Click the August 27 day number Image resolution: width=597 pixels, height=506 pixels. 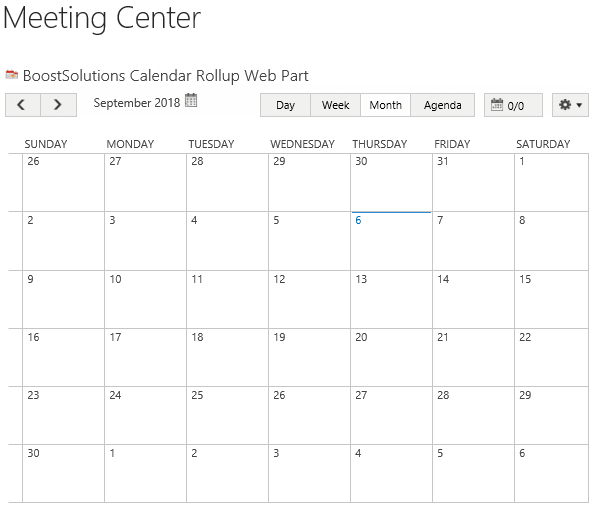coord(115,161)
